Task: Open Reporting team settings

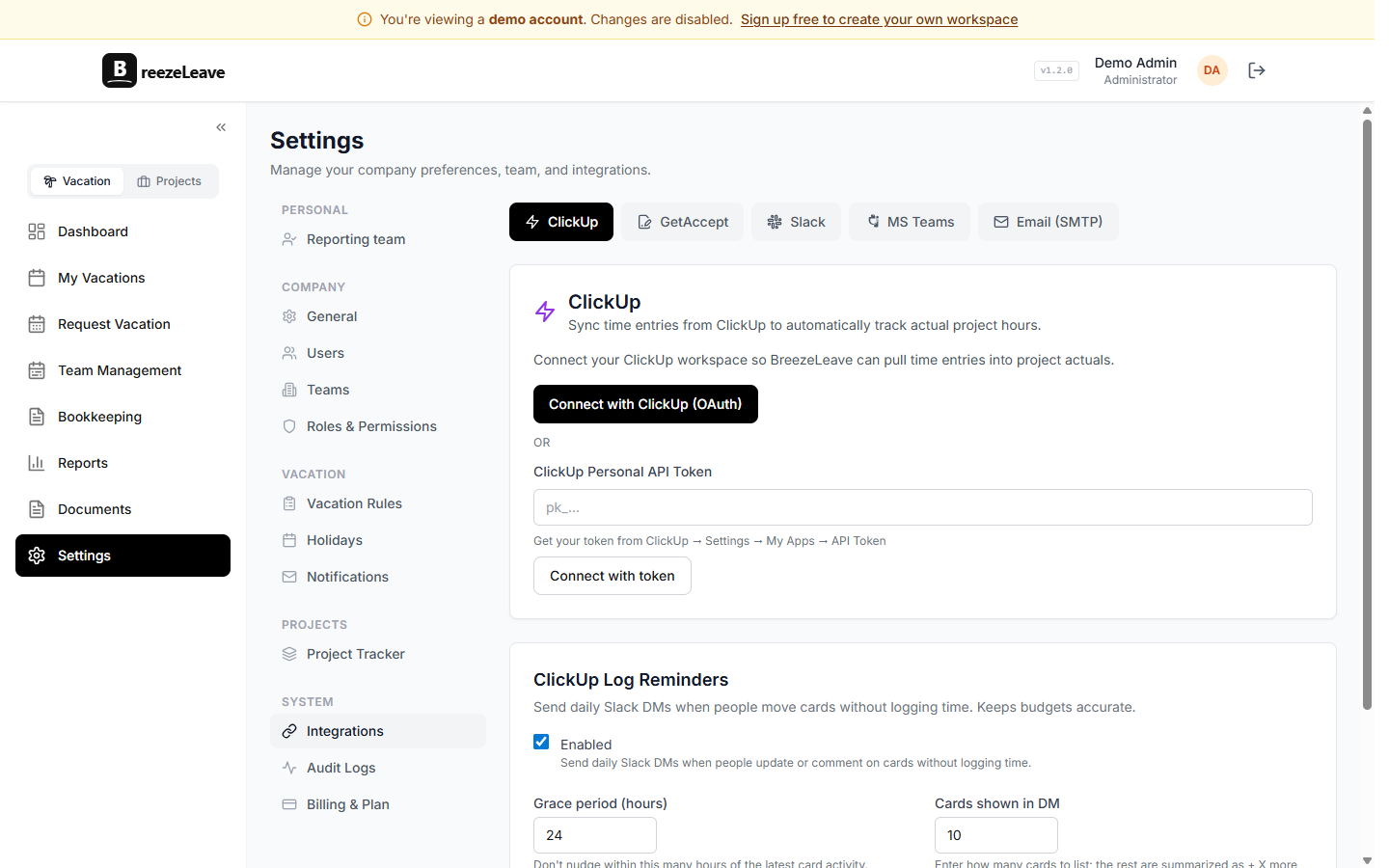Action: (x=378, y=239)
